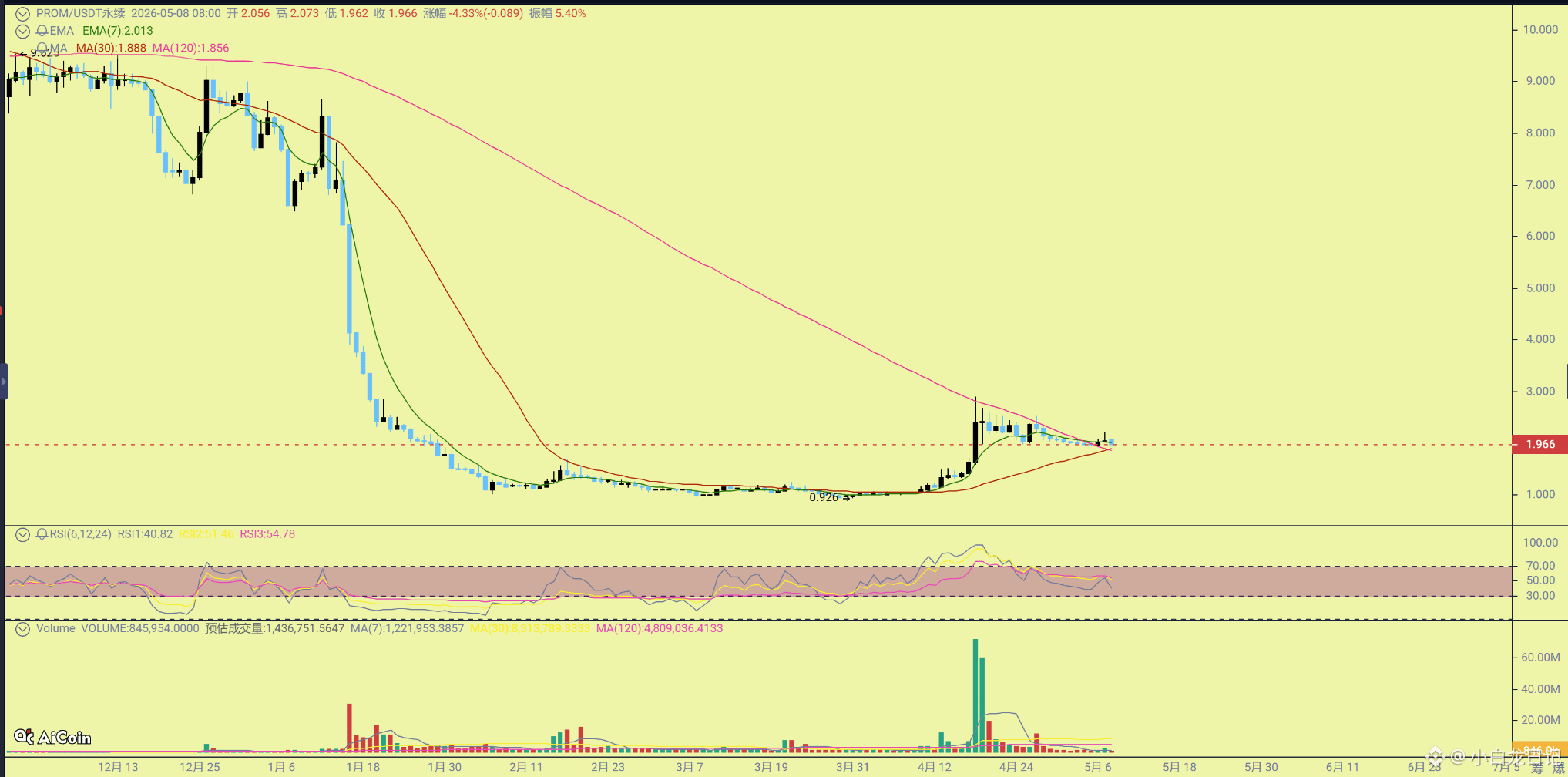Viewport: 1568px width, 777px height.
Task: Click the 1月 18 date label
Action: (x=363, y=767)
